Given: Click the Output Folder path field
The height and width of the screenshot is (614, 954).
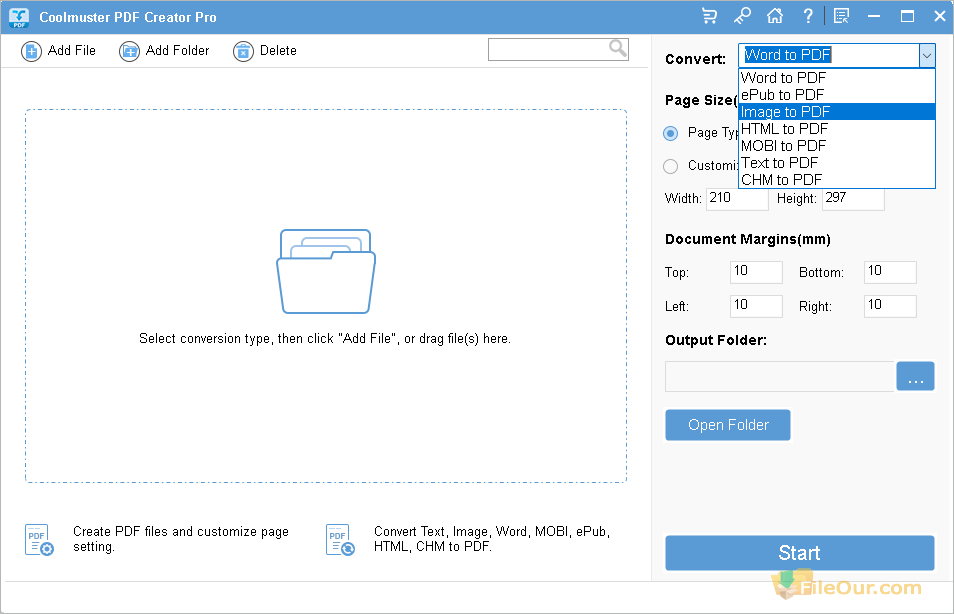Looking at the screenshot, I should [780, 377].
